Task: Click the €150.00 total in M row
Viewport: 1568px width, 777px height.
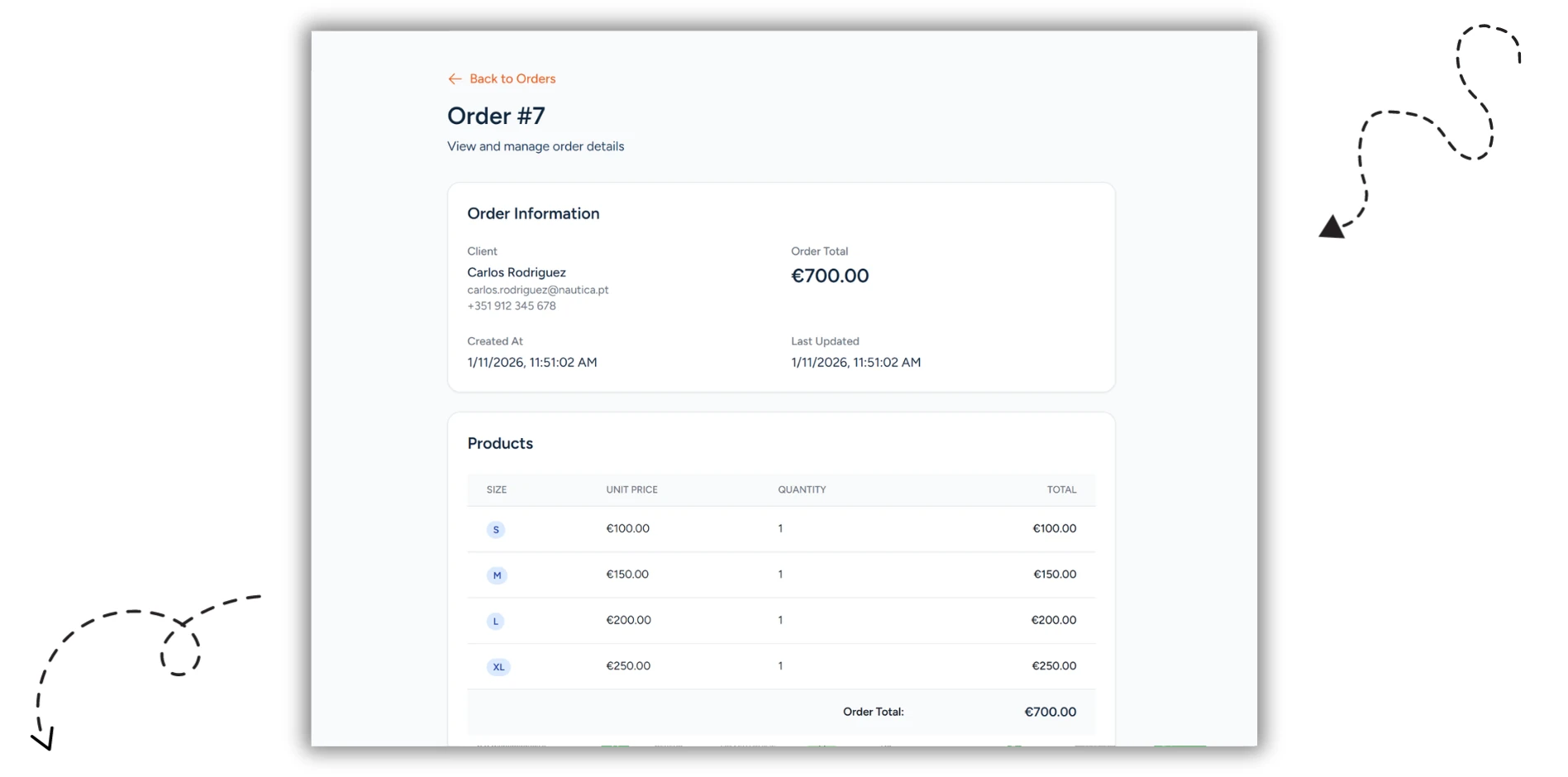Action: (1055, 574)
